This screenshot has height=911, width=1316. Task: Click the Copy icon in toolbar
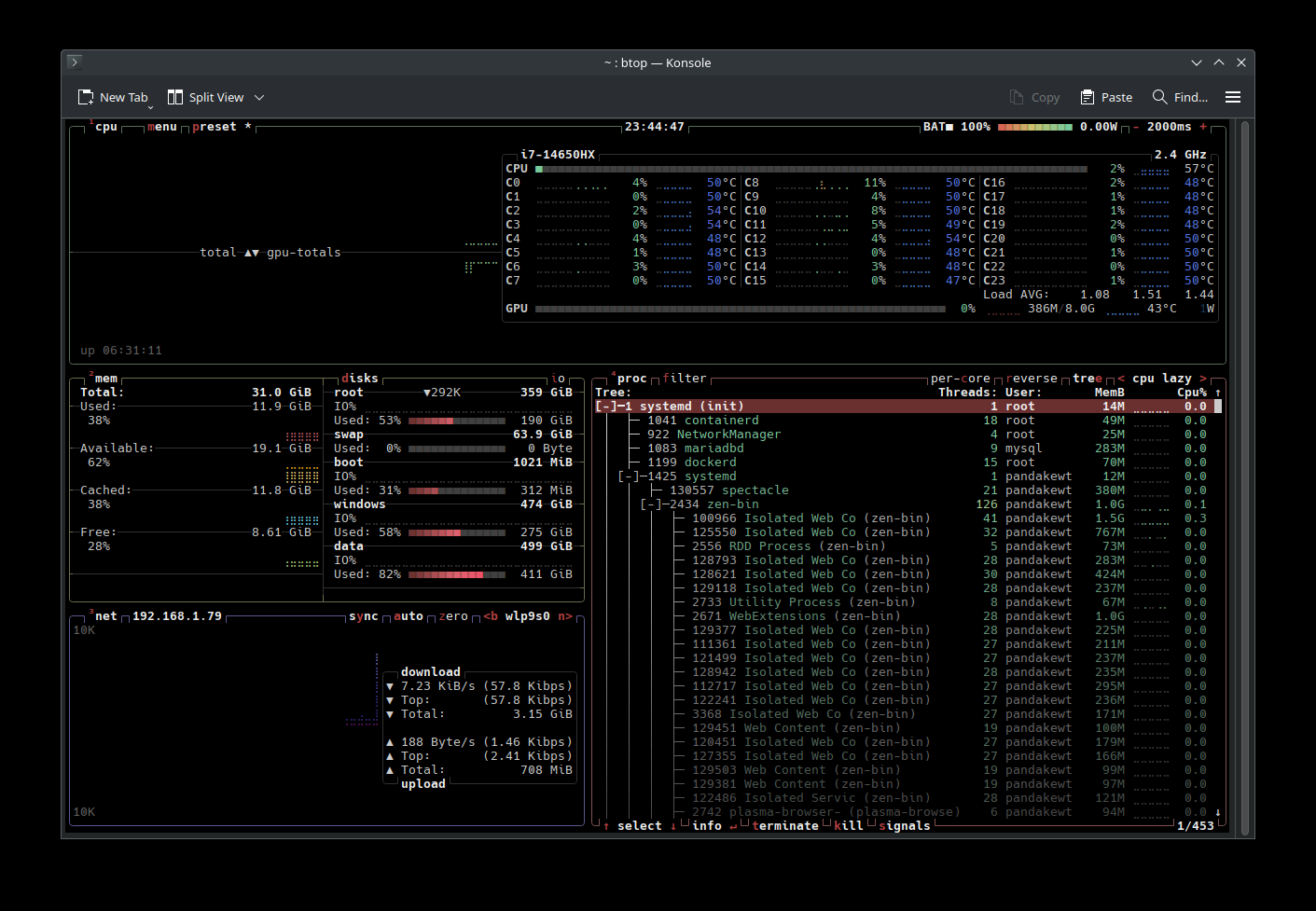1017,97
